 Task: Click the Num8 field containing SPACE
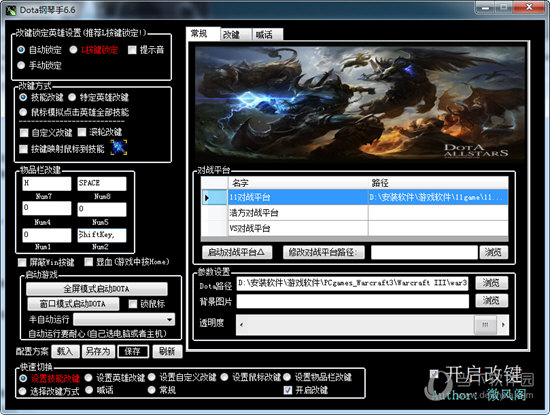[102, 184]
